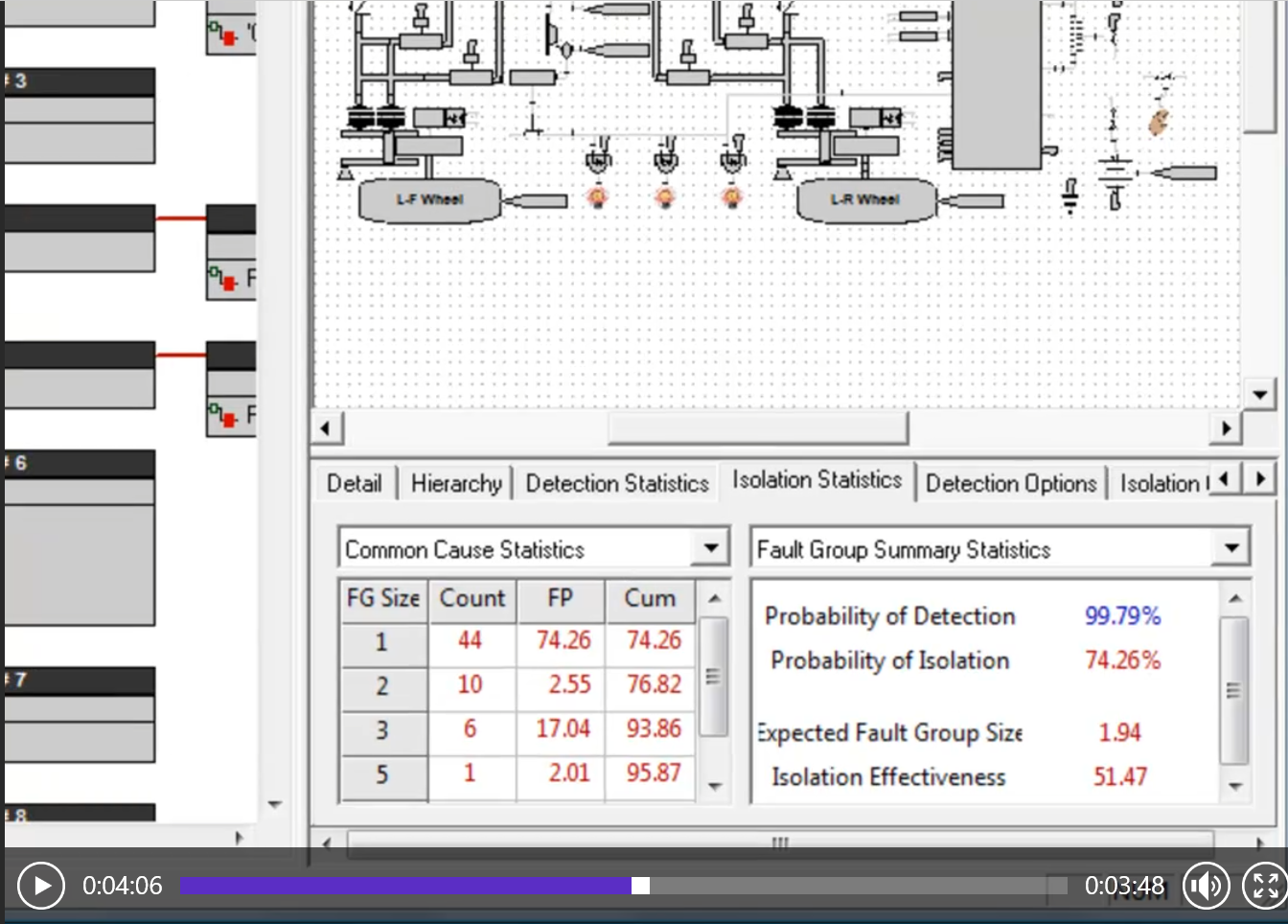The width and height of the screenshot is (1288, 924).
Task: Seek using the video progress bar handle
Action: tap(640, 886)
